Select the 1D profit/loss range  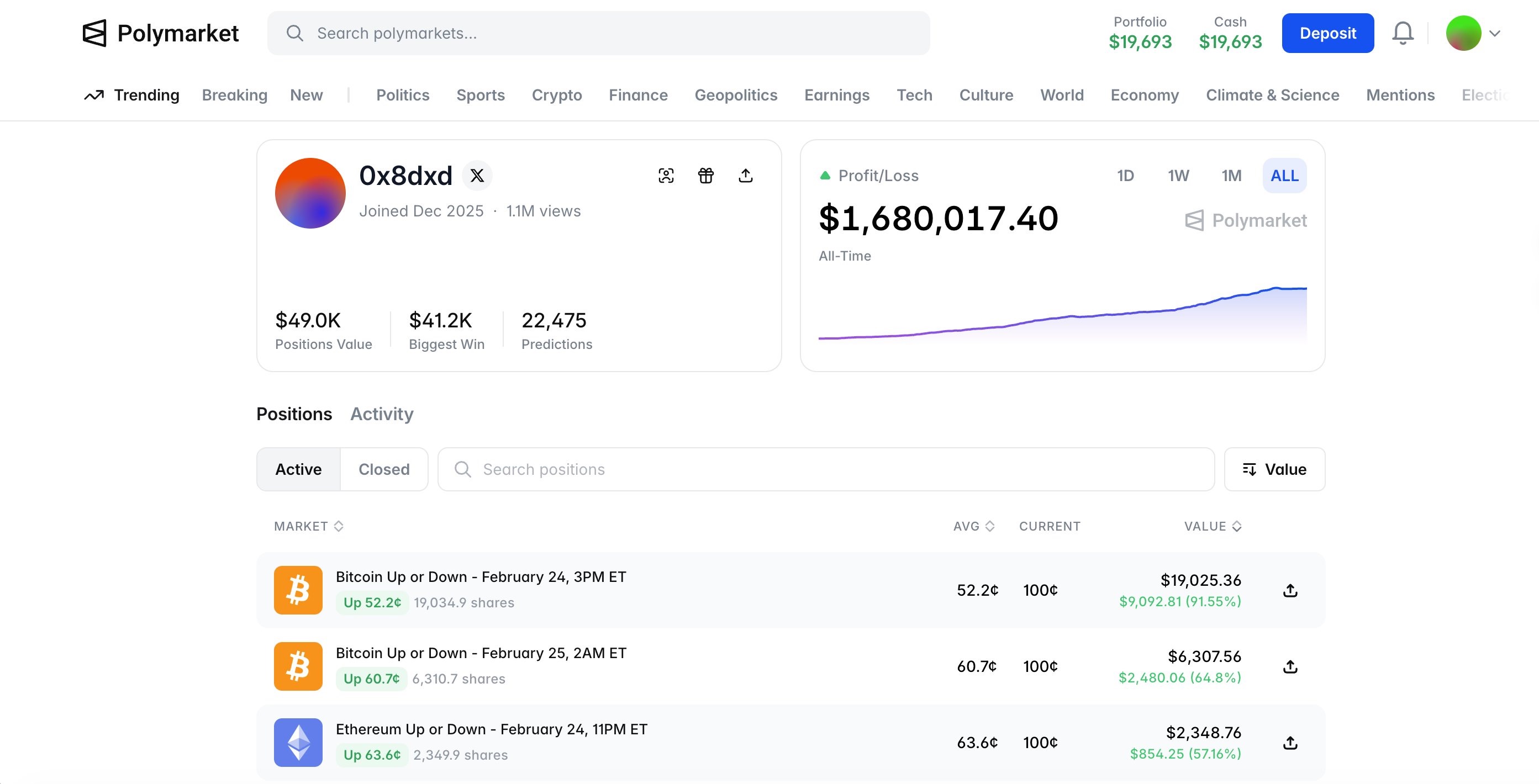(x=1125, y=176)
